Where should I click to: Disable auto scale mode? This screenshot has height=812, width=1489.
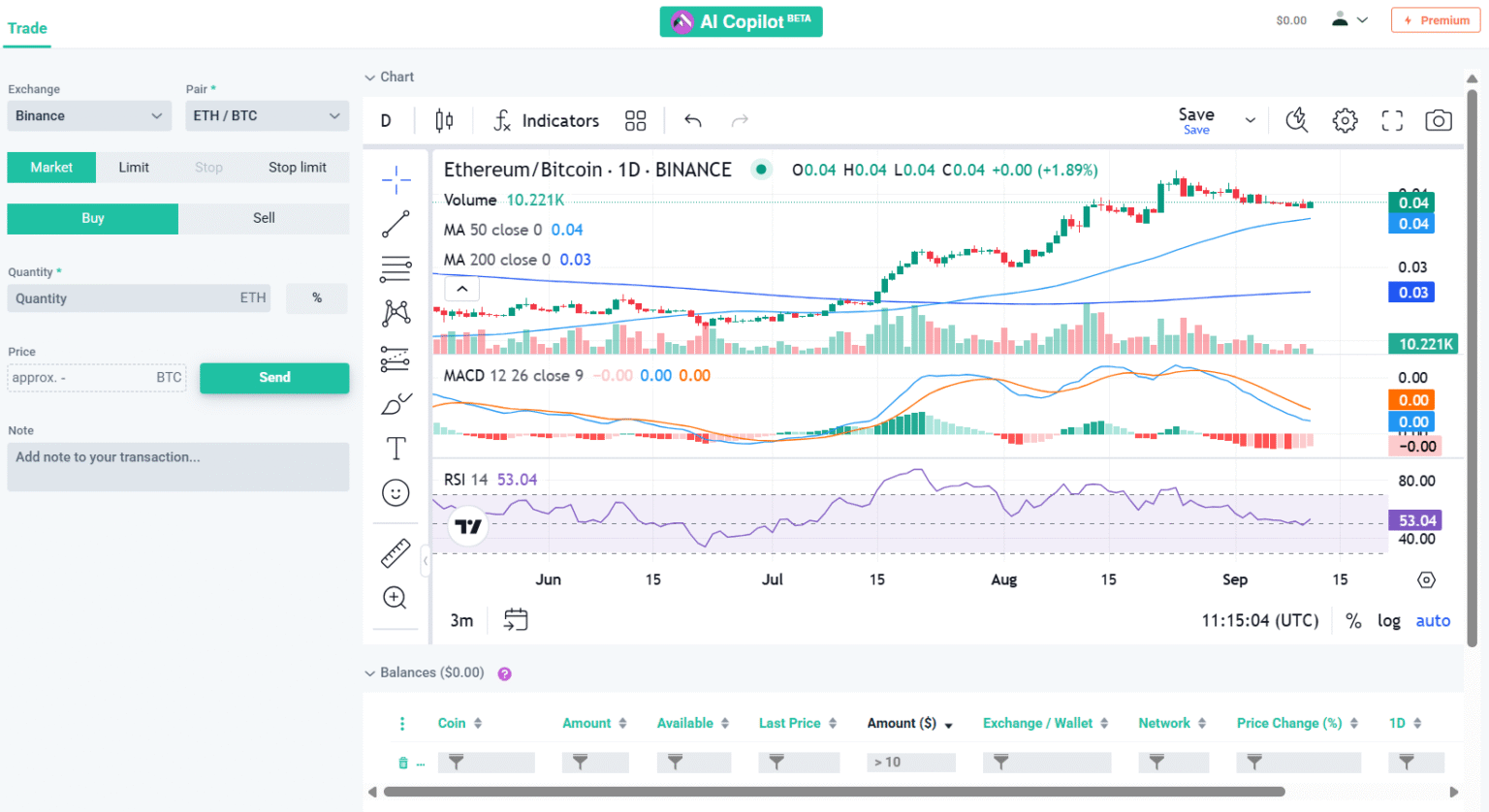tap(1433, 620)
